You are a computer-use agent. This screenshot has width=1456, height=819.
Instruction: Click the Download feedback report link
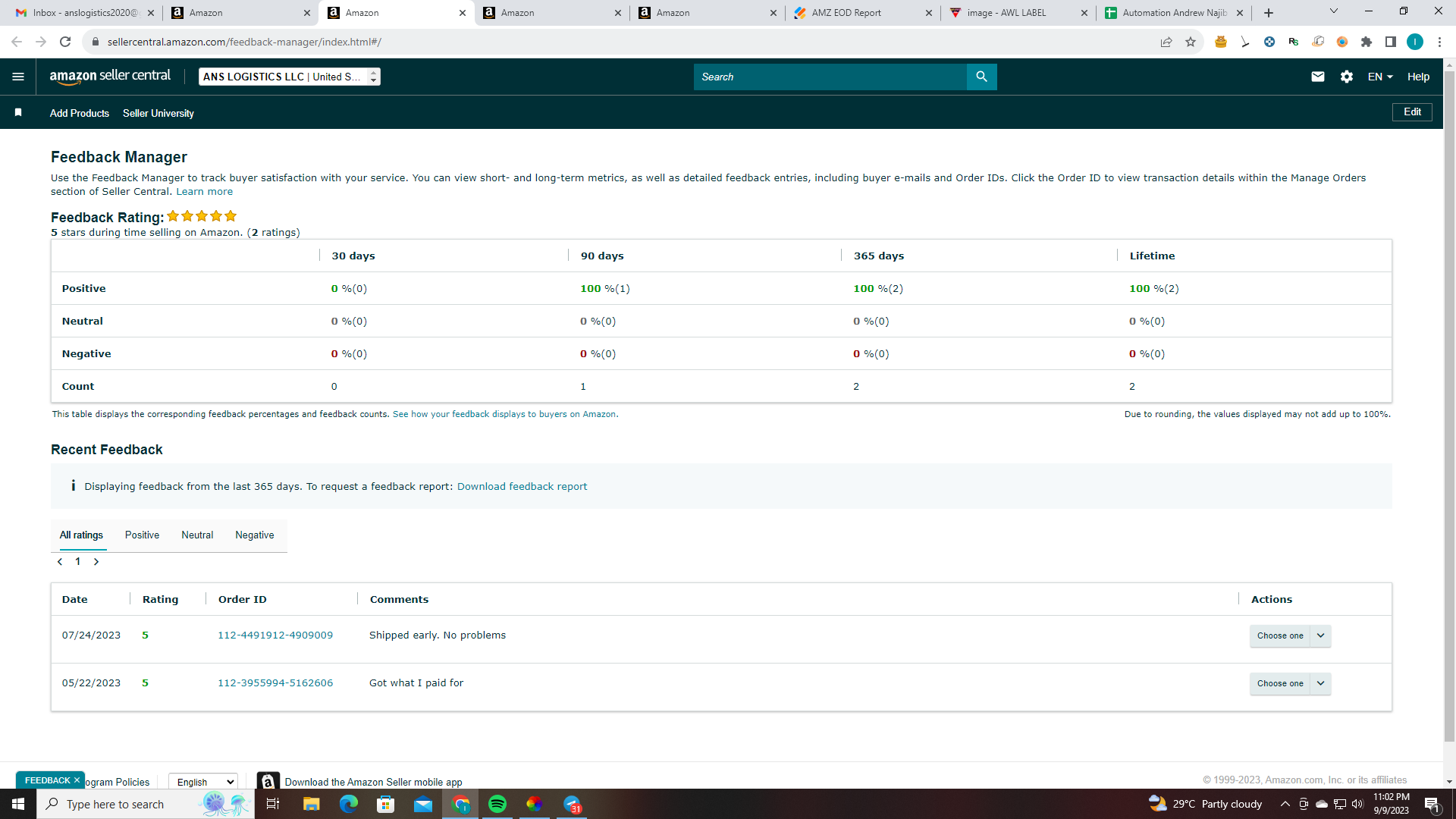click(522, 487)
